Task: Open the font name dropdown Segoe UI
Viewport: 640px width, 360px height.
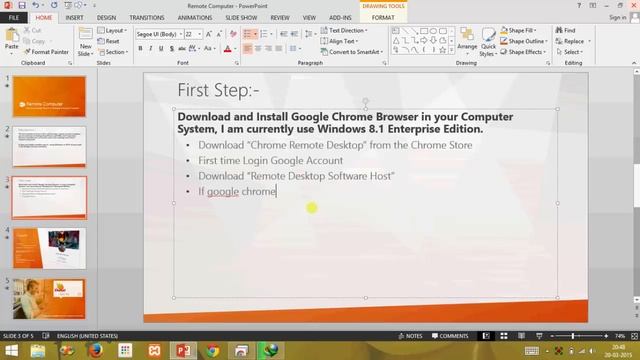Action: [x=180, y=34]
